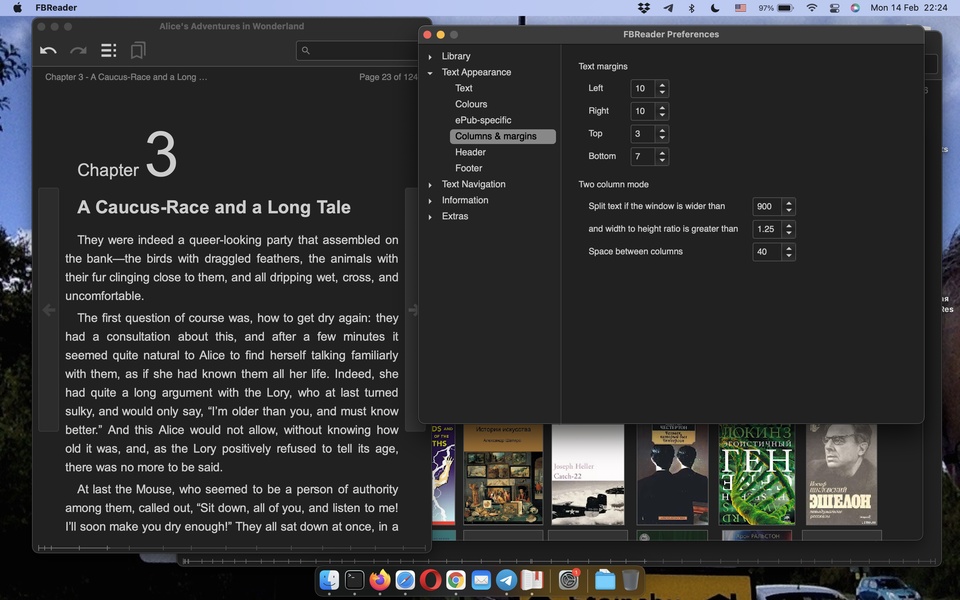Expand the Library tree section
960x600 pixels.
[x=430, y=57]
